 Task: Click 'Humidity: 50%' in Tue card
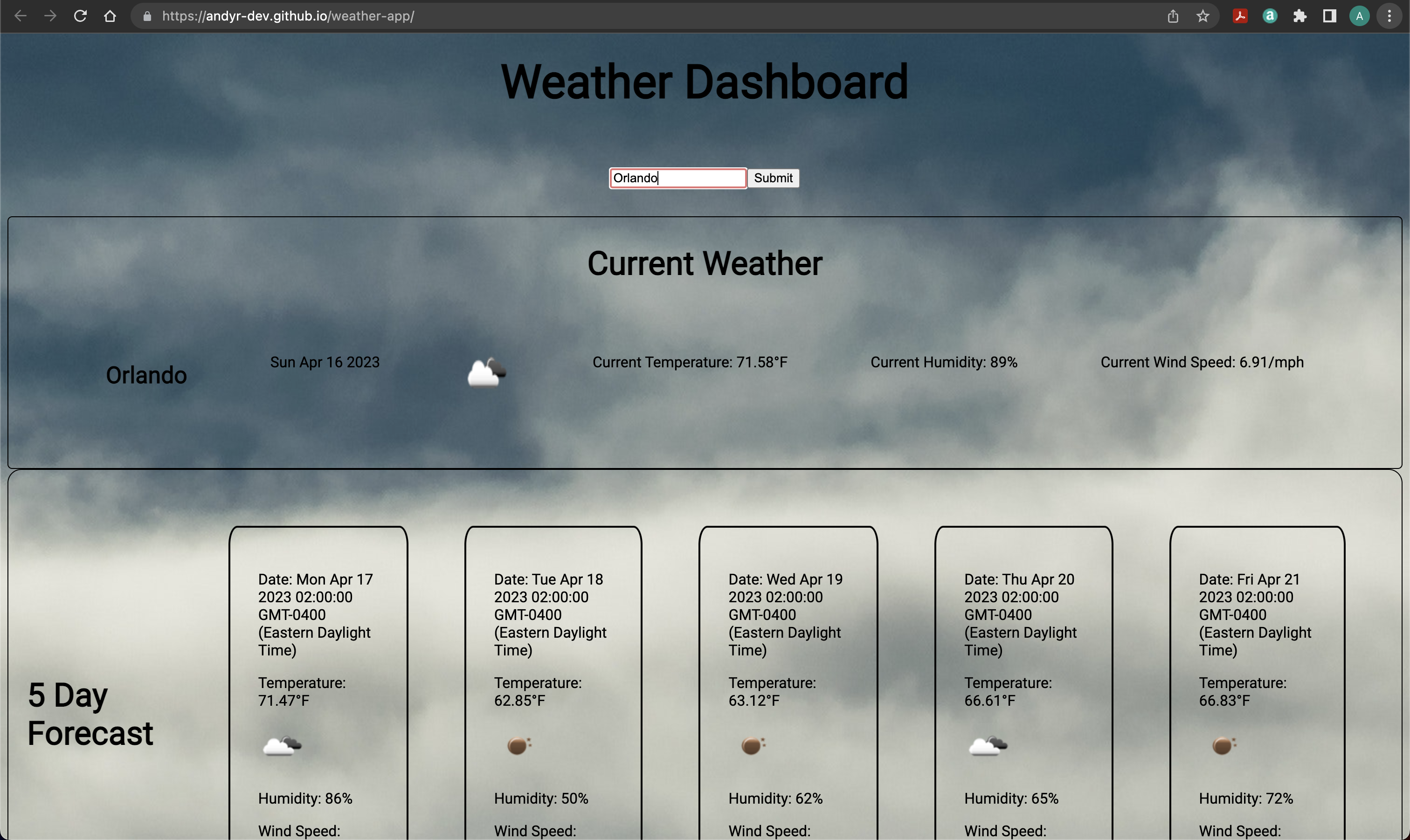point(541,799)
